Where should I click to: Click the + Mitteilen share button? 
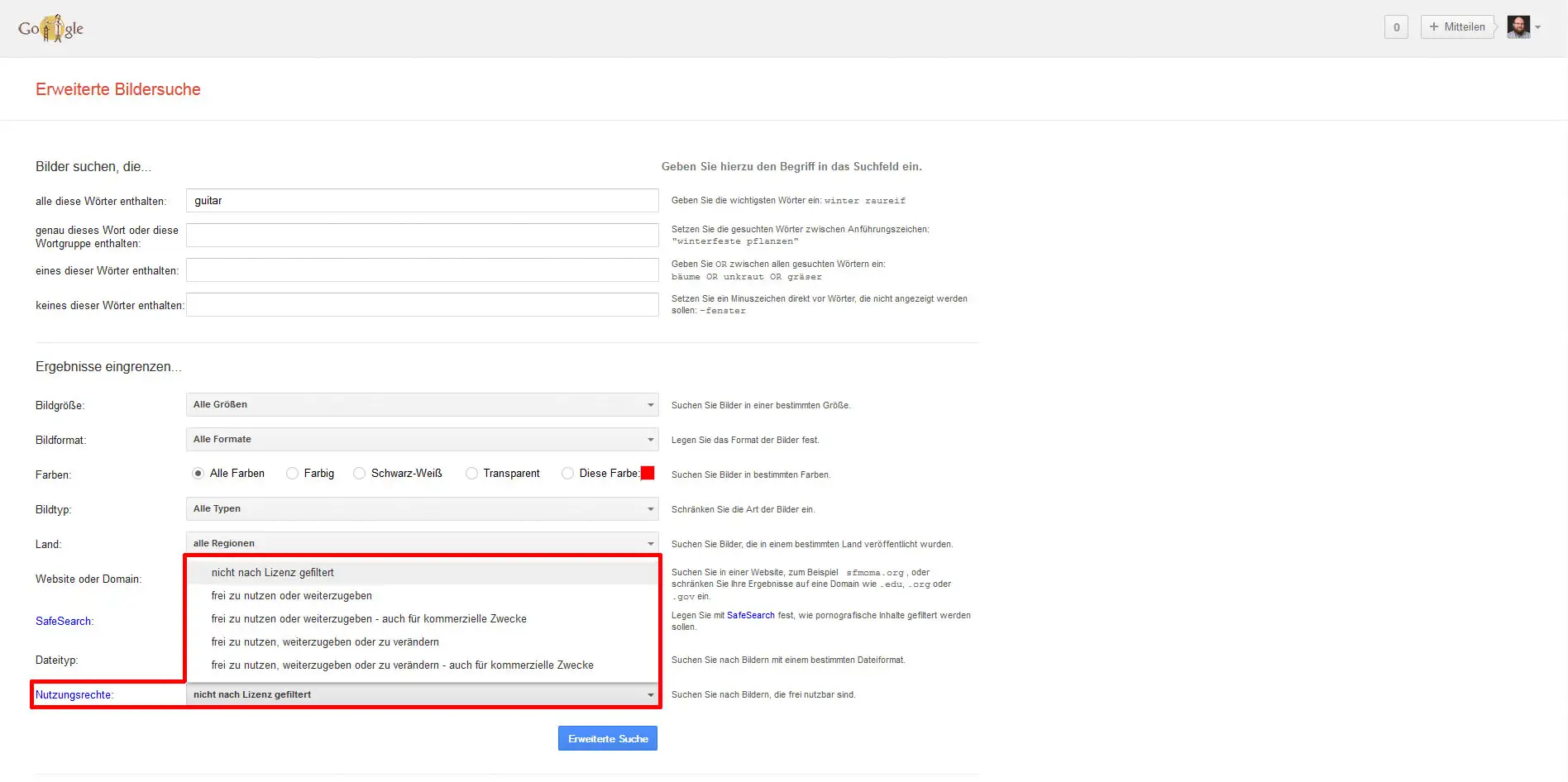point(1457,26)
